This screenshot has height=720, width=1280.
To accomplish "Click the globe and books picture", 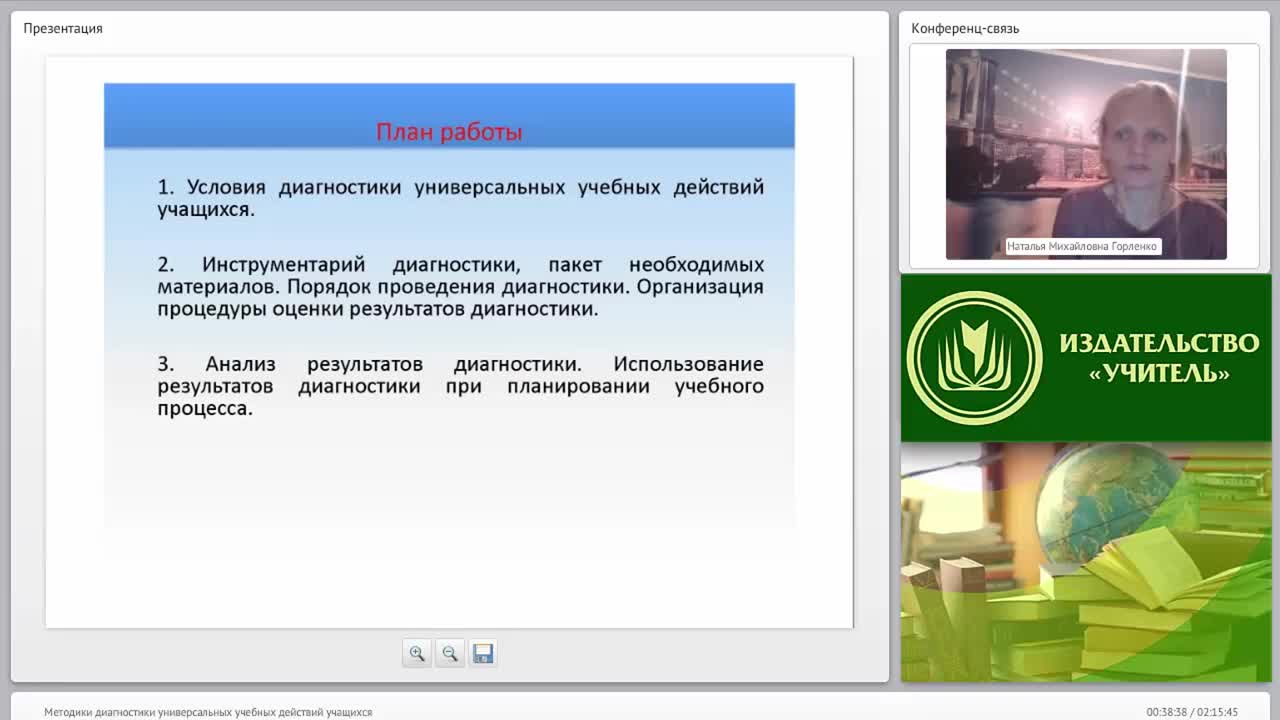I will 1086,563.
